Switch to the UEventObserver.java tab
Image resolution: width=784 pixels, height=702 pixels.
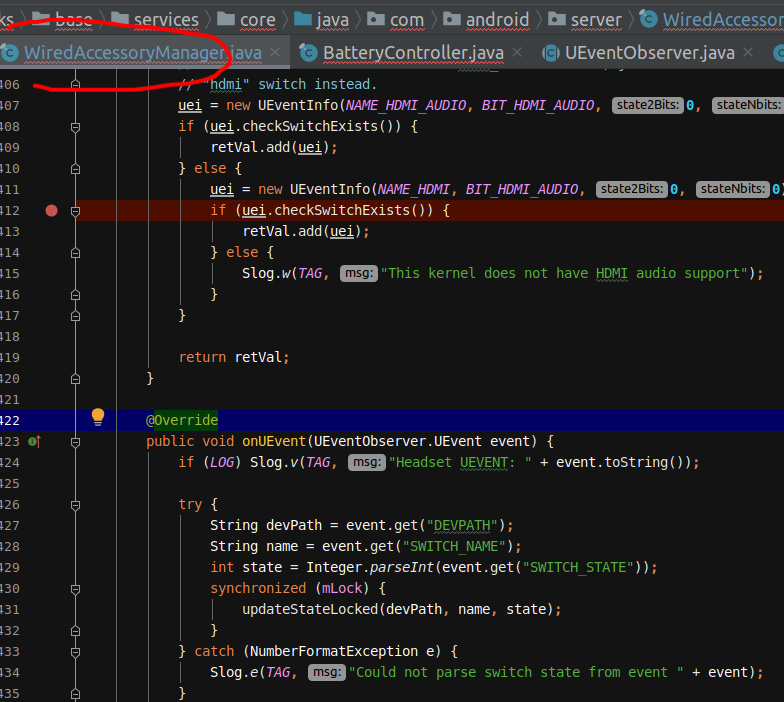pyautogui.click(x=650, y=52)
